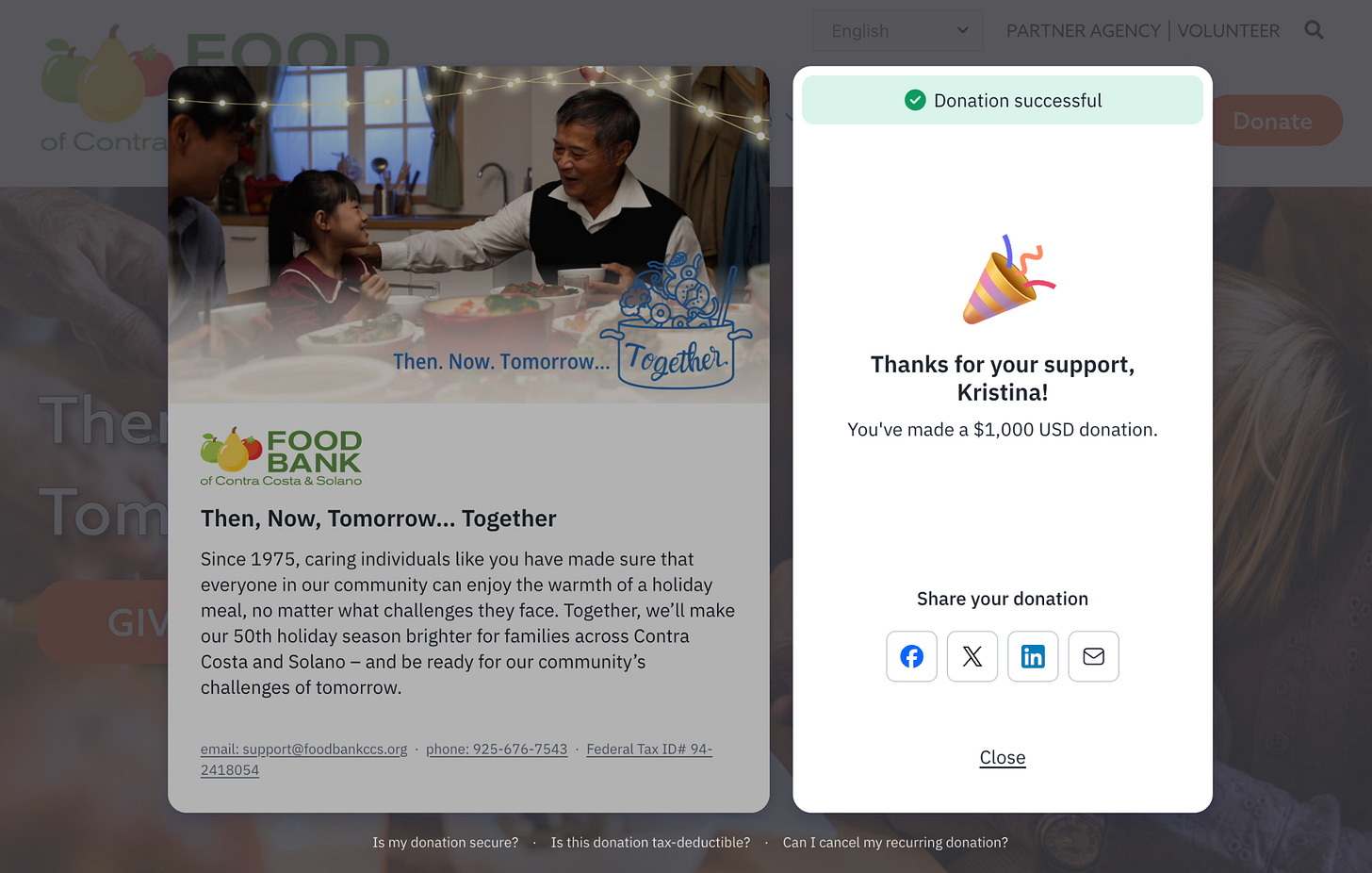Open "Is my donation secure?" FAQ

tap(445, 842)
